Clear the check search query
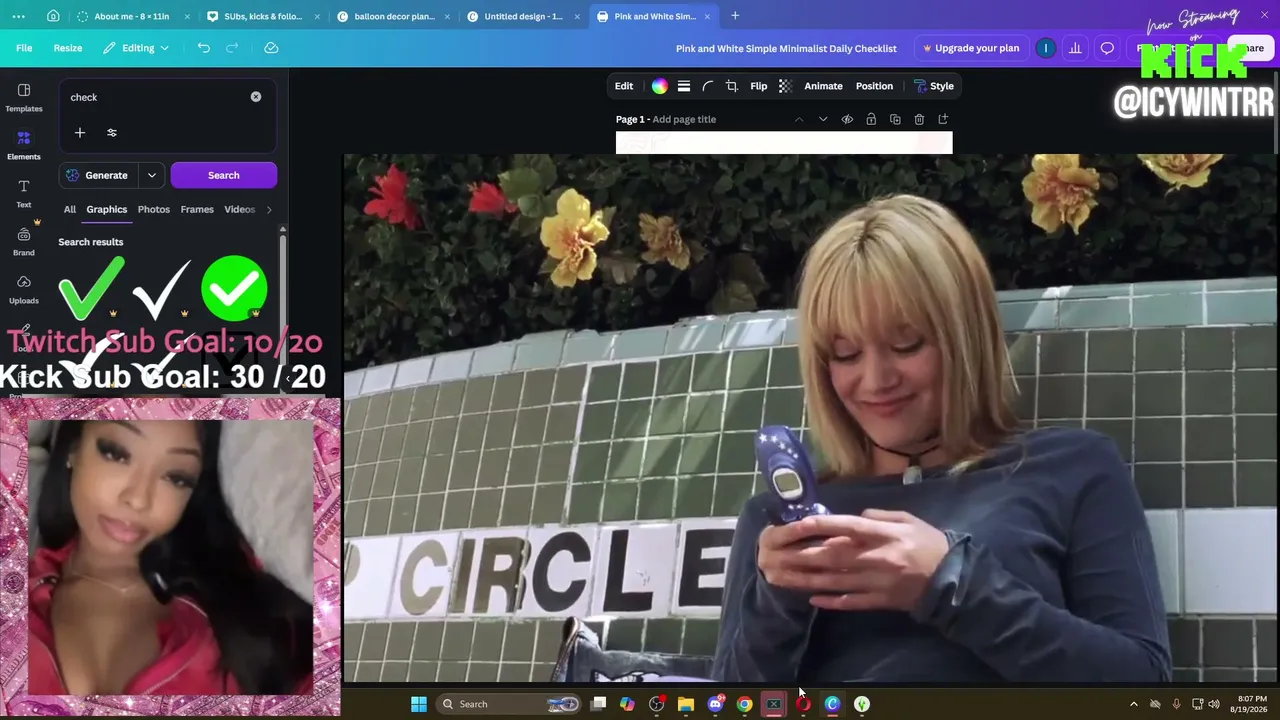1280x720 pixels. click(256, 97)
